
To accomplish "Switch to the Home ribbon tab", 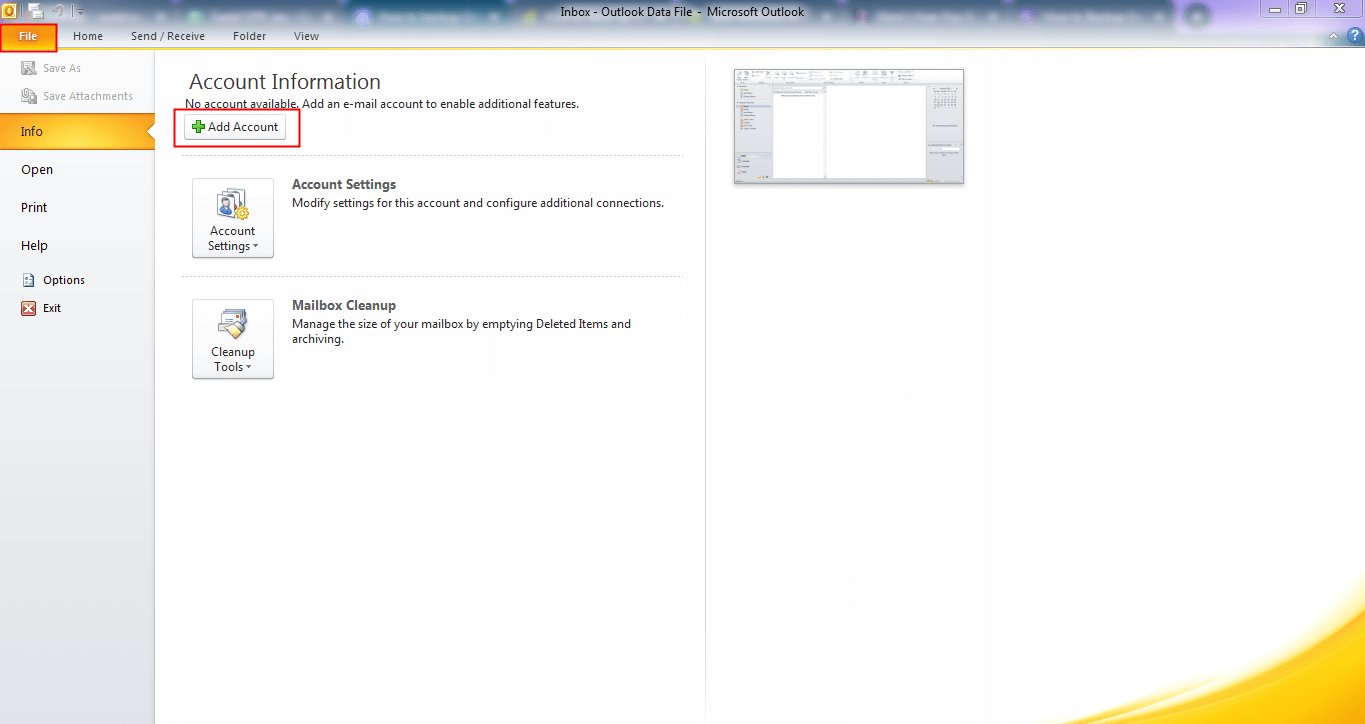I will pos(88,36).
